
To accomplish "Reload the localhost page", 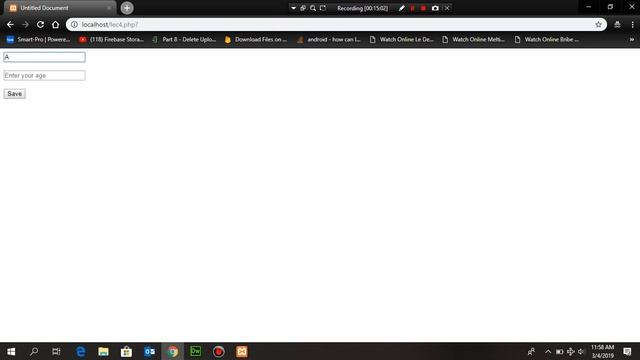I will pos(40,24).
